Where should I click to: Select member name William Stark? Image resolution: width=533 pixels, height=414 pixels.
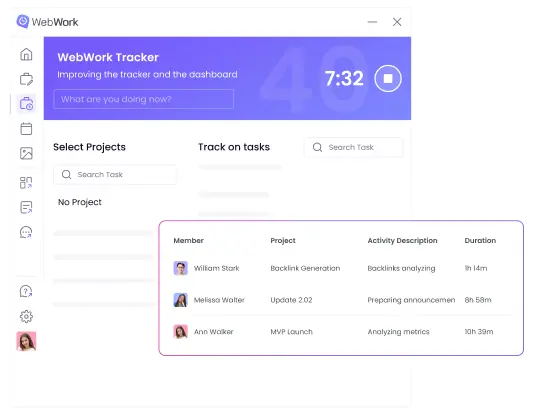[x=217, y=268]
